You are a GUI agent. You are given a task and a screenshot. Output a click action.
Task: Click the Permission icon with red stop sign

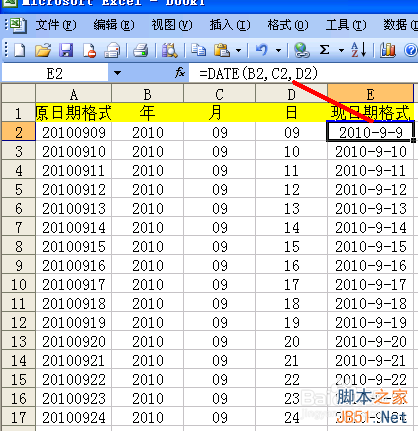pos(89,50)
